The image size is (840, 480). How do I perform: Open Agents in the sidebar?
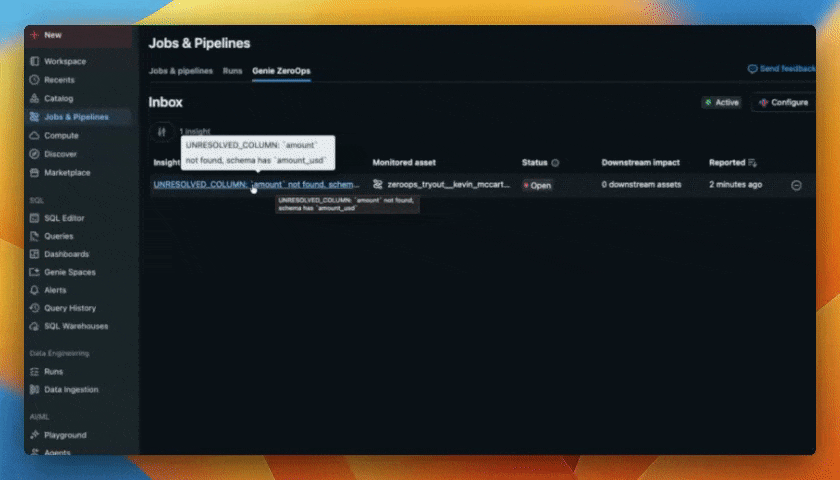[57, 452]
